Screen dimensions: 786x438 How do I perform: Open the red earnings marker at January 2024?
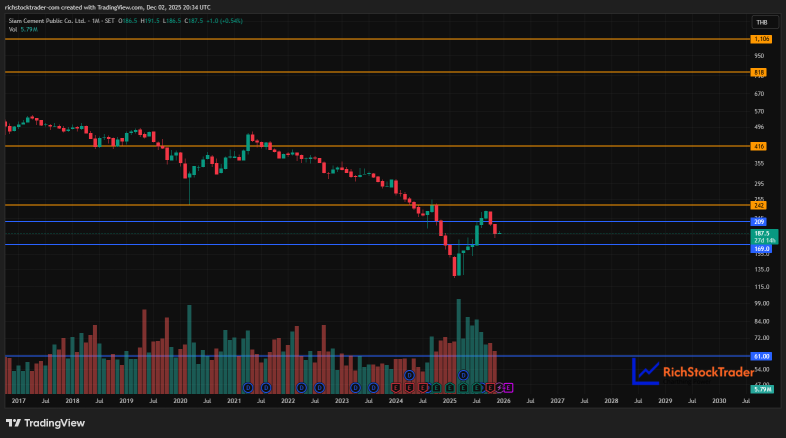[x=396, y=388]
